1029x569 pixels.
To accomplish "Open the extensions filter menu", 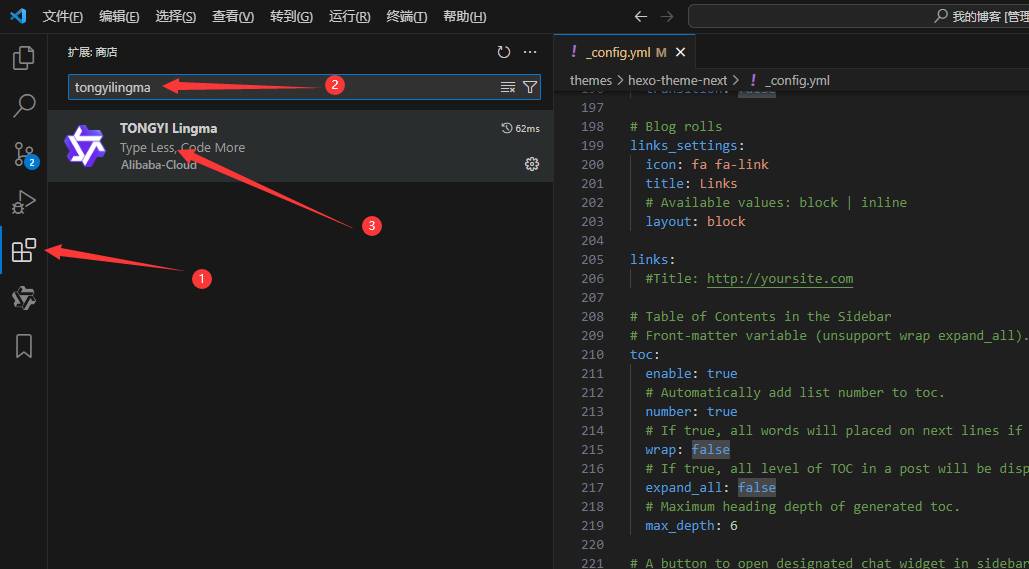I will pyautogui.click(x=530, y=87).
